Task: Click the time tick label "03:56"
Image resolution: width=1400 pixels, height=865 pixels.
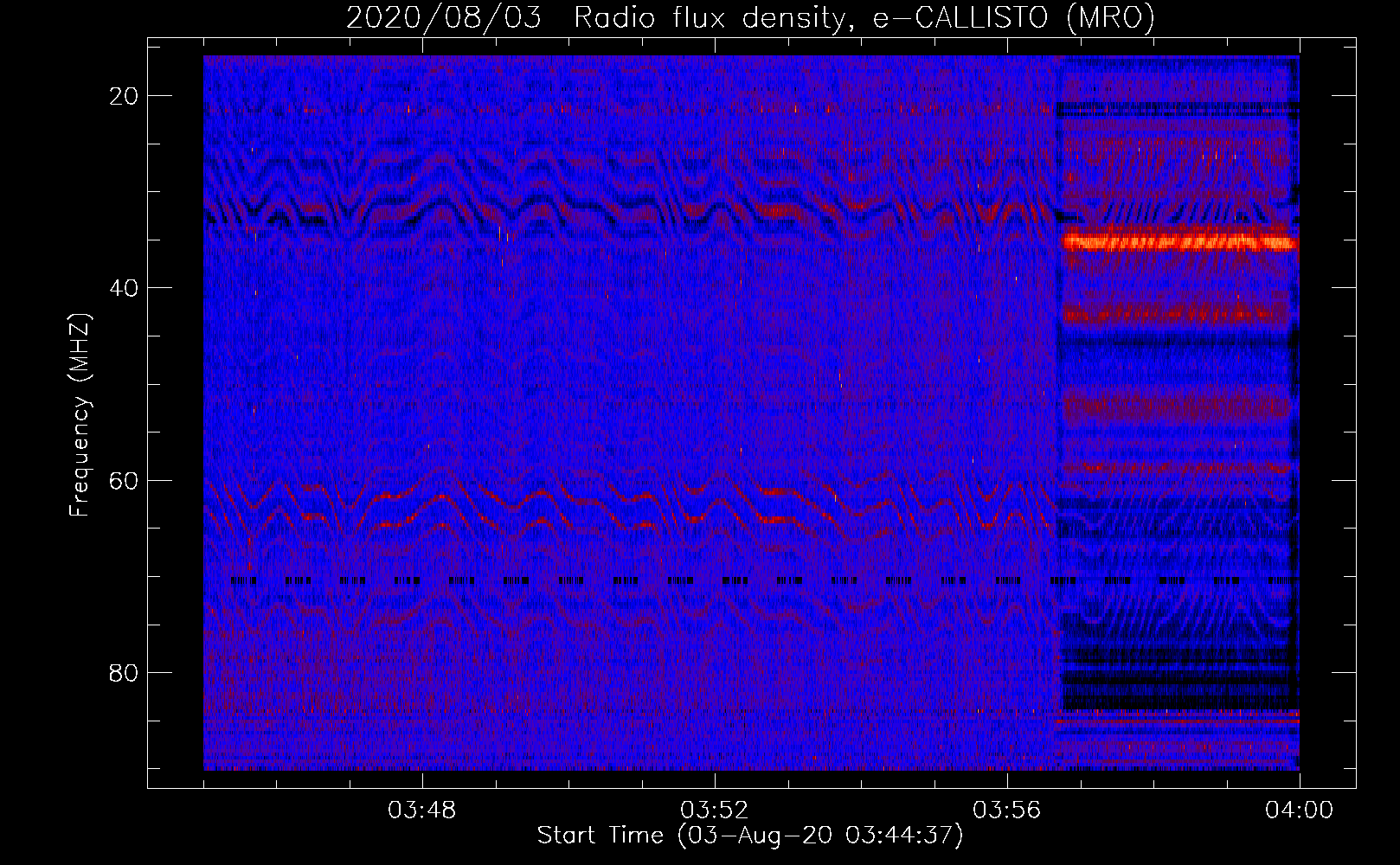Action: (1007, 811)
